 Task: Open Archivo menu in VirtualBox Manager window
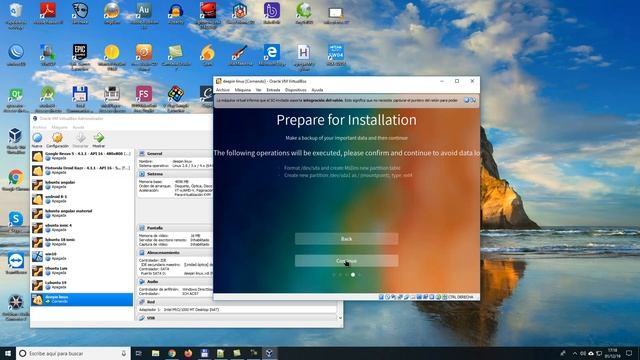pos(40,127)
